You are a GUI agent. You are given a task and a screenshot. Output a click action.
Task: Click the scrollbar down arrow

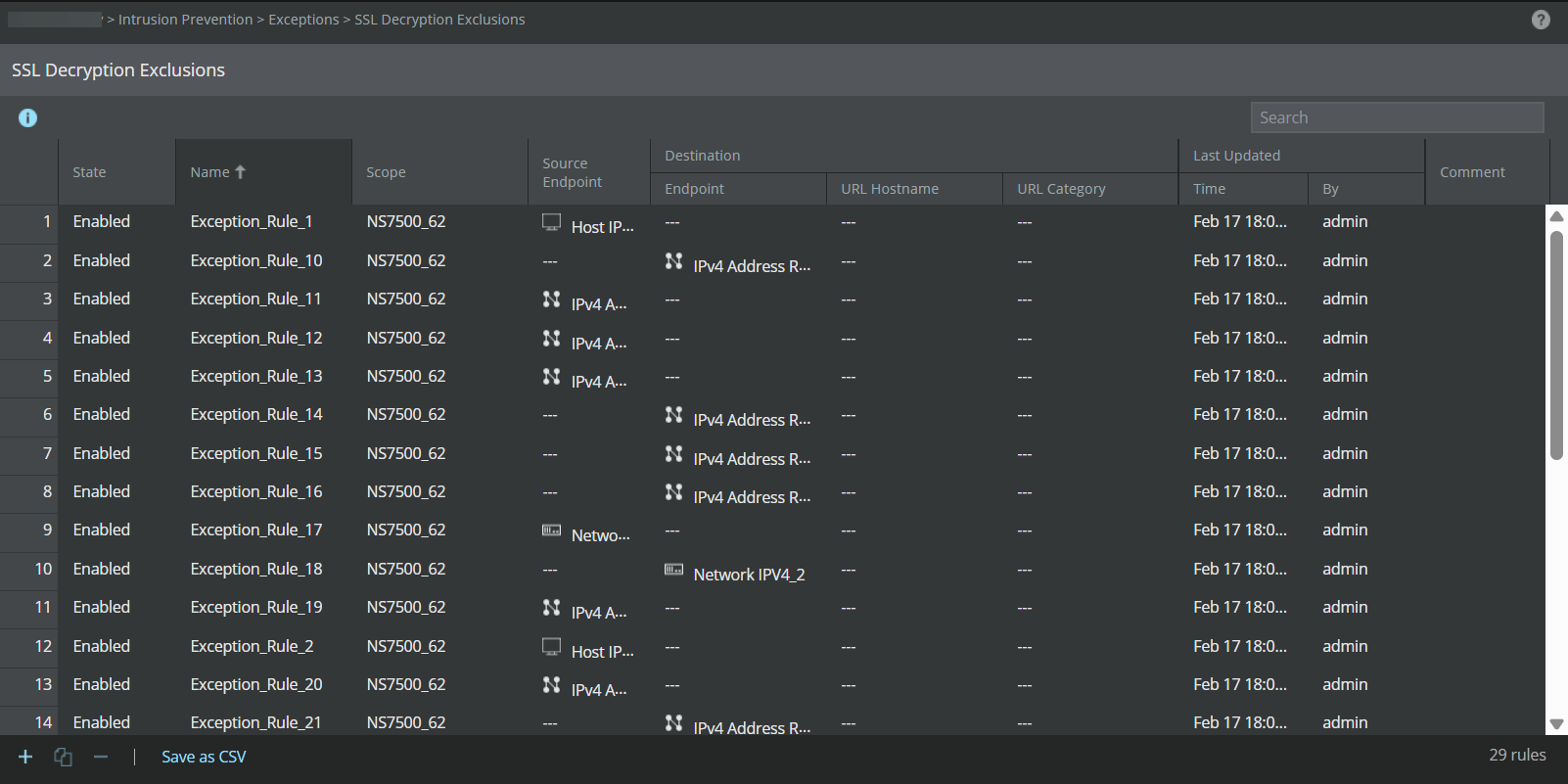pyautogui.click(x=1556, y=725)
